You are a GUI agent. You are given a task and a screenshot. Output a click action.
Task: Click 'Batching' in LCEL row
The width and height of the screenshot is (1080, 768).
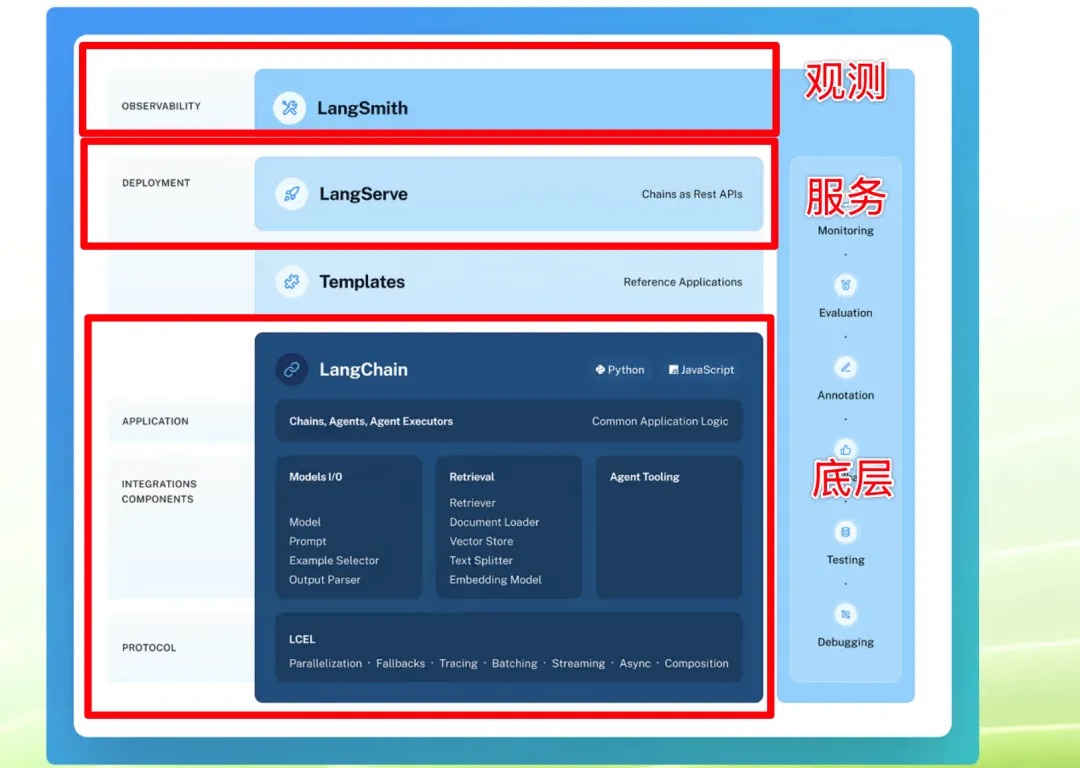click(x=514, y=663)
